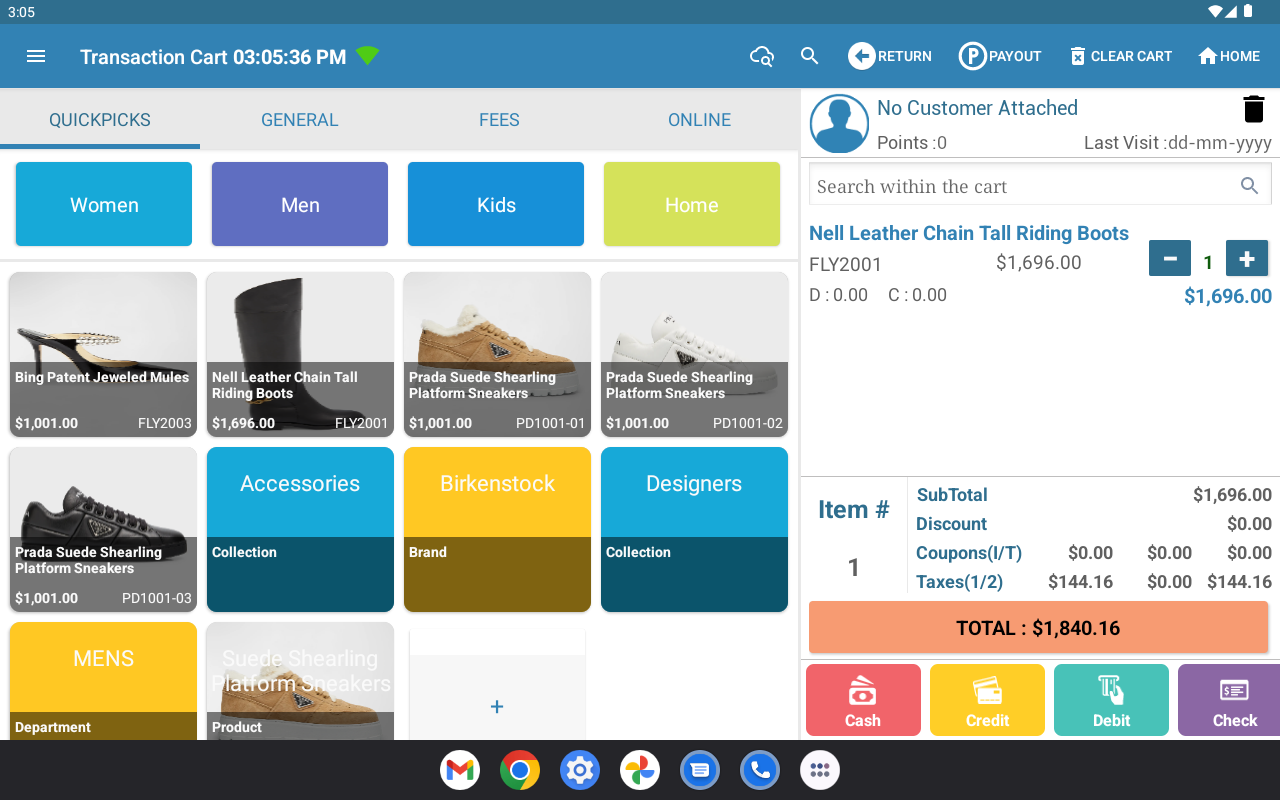Open the Birkenstock brand tile
This screenshot has width=1280, height=800.
(497, 530)
